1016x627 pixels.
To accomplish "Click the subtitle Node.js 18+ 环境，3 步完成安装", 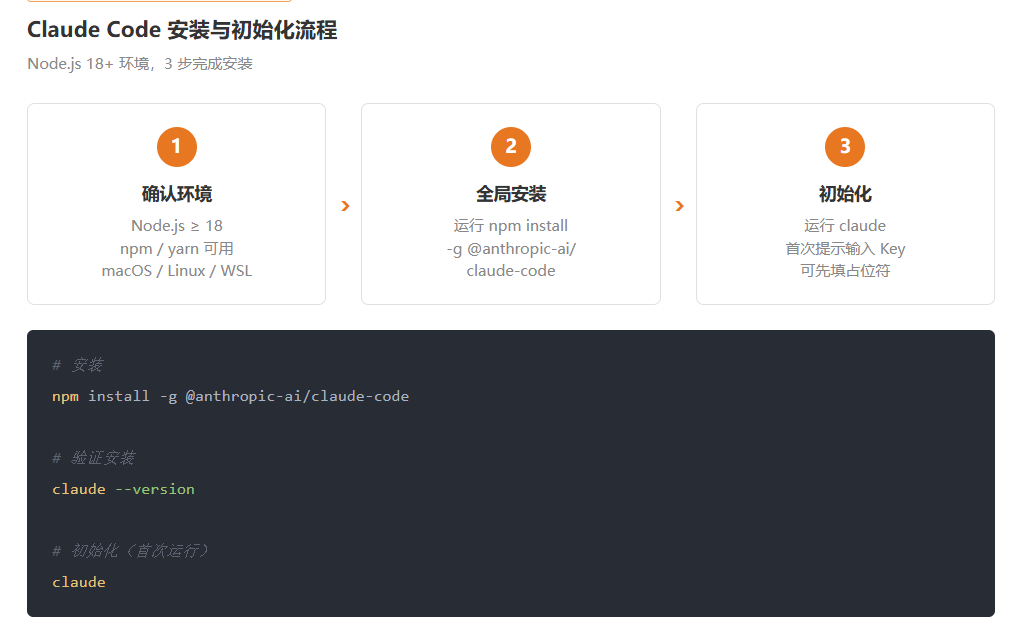I will tap(140, 63).
